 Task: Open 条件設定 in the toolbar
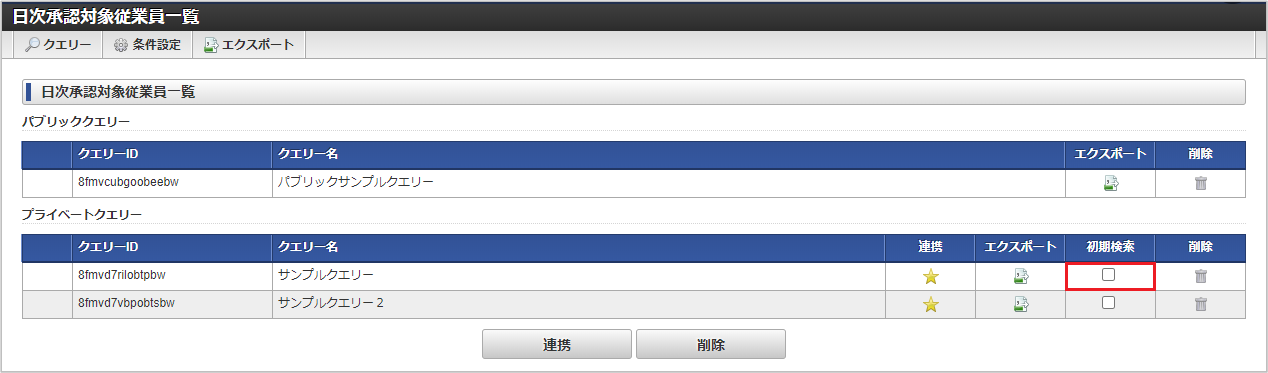(x=147, y=45)
